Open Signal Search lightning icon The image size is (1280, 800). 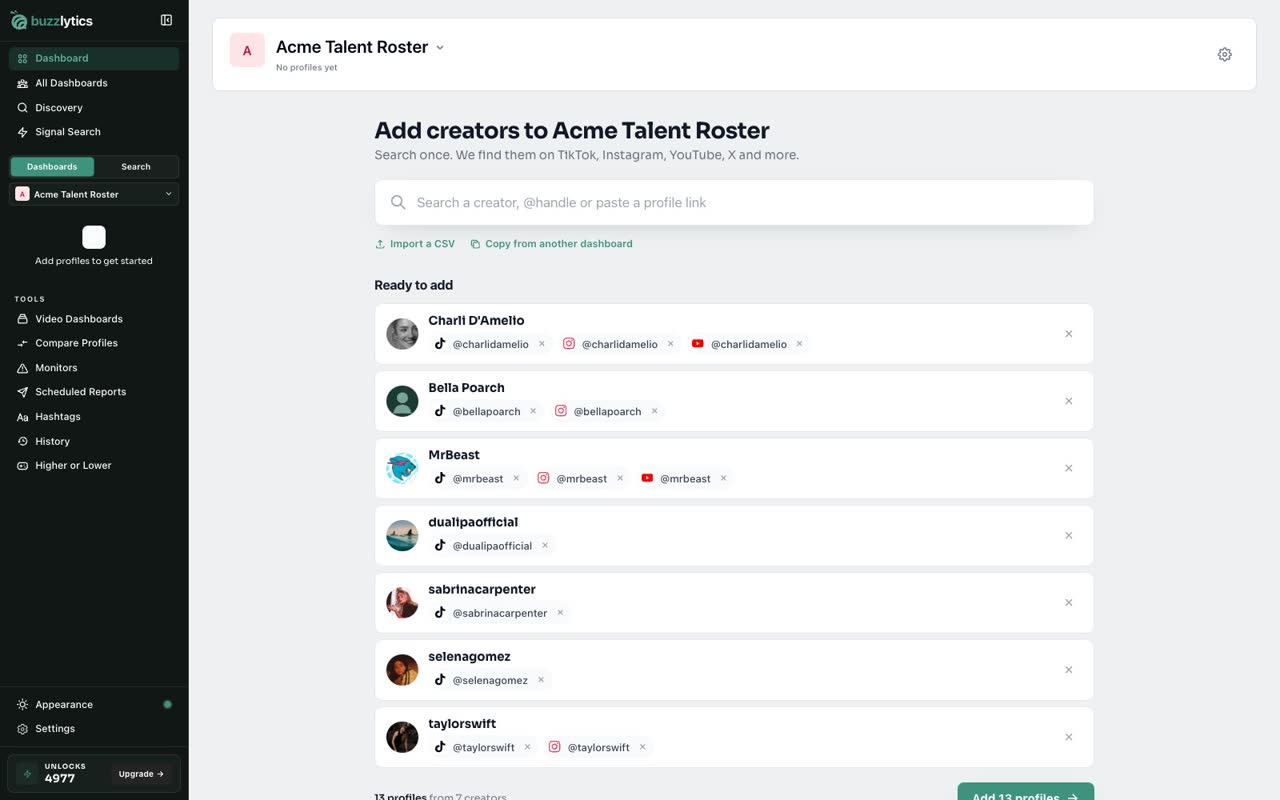(x=22, y=132)
